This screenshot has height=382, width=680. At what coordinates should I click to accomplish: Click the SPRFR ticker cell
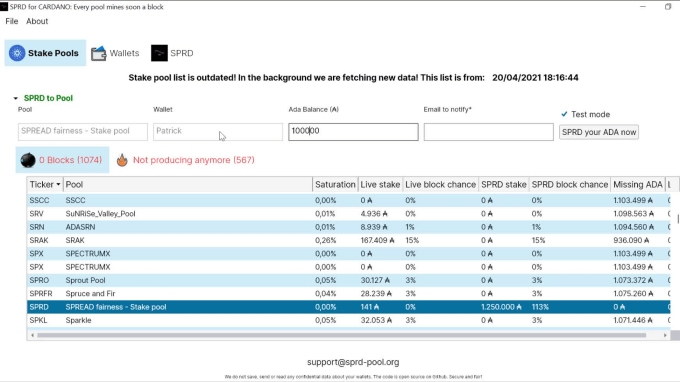(41, 294)
